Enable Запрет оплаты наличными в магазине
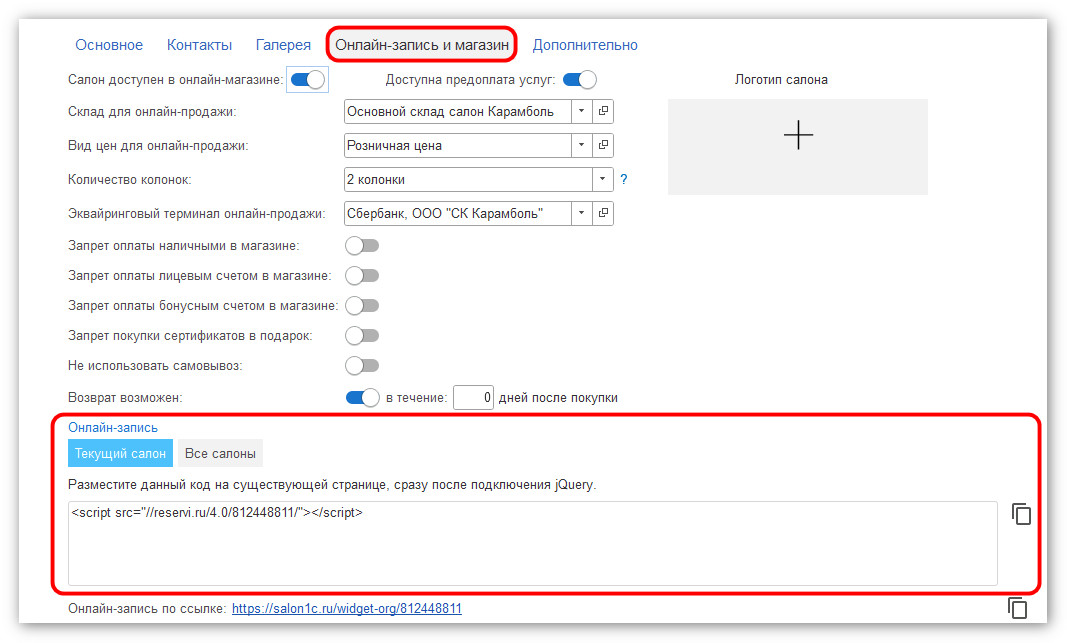 click(362, 246)
